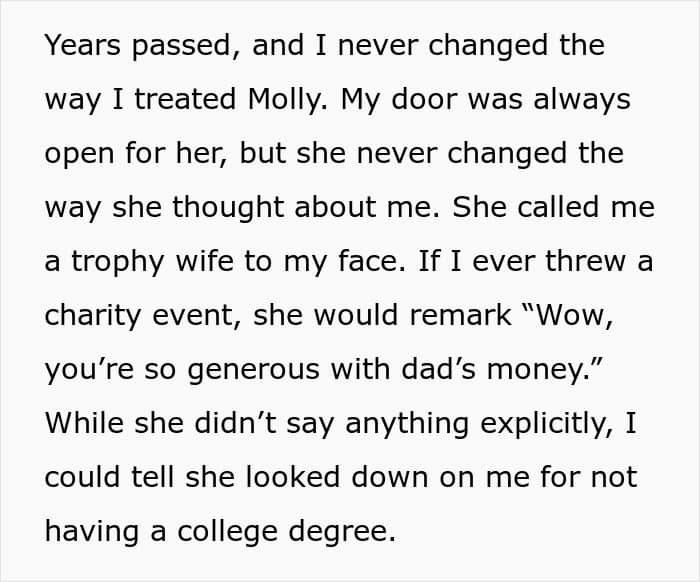Select the word "thought"
700x582 pixels.
coord(228,208)
